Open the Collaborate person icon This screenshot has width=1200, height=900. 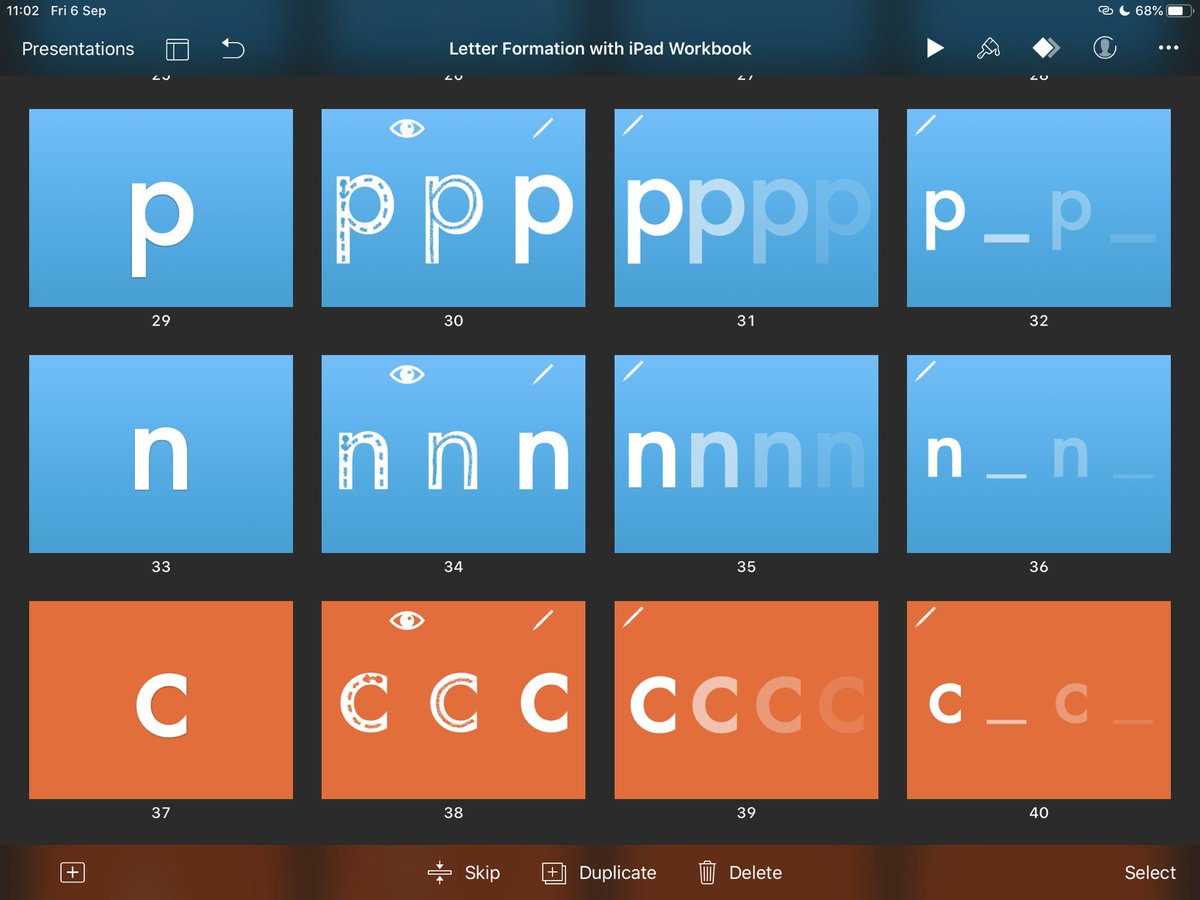pos(1105,48)
